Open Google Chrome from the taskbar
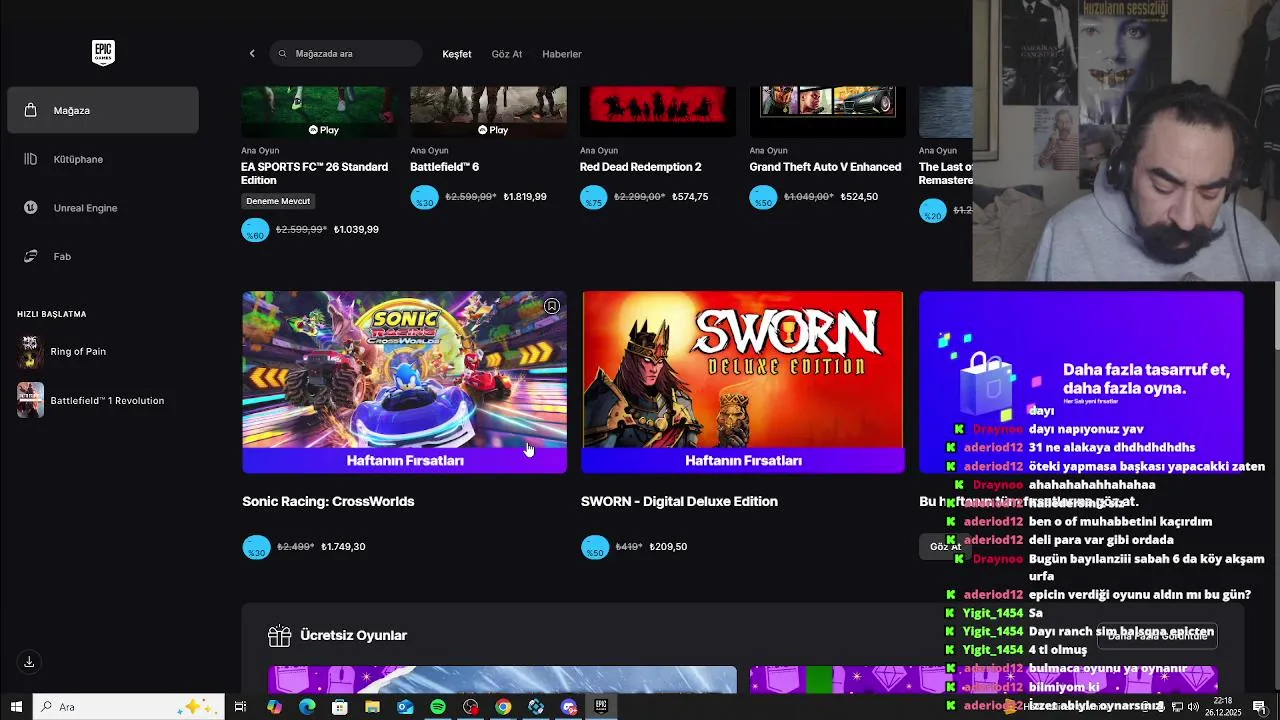This screenshot has height=720, width=1280. [x=503, y=707]
